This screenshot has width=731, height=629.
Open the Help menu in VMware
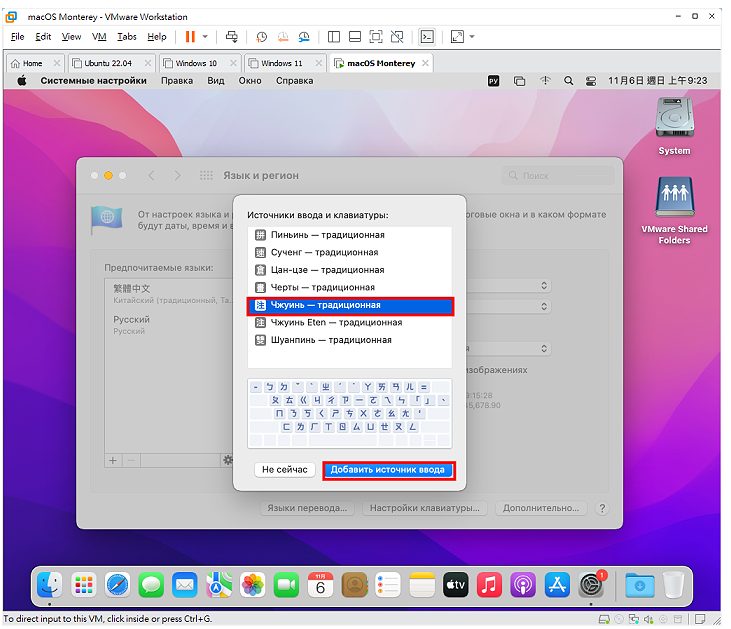157,36
